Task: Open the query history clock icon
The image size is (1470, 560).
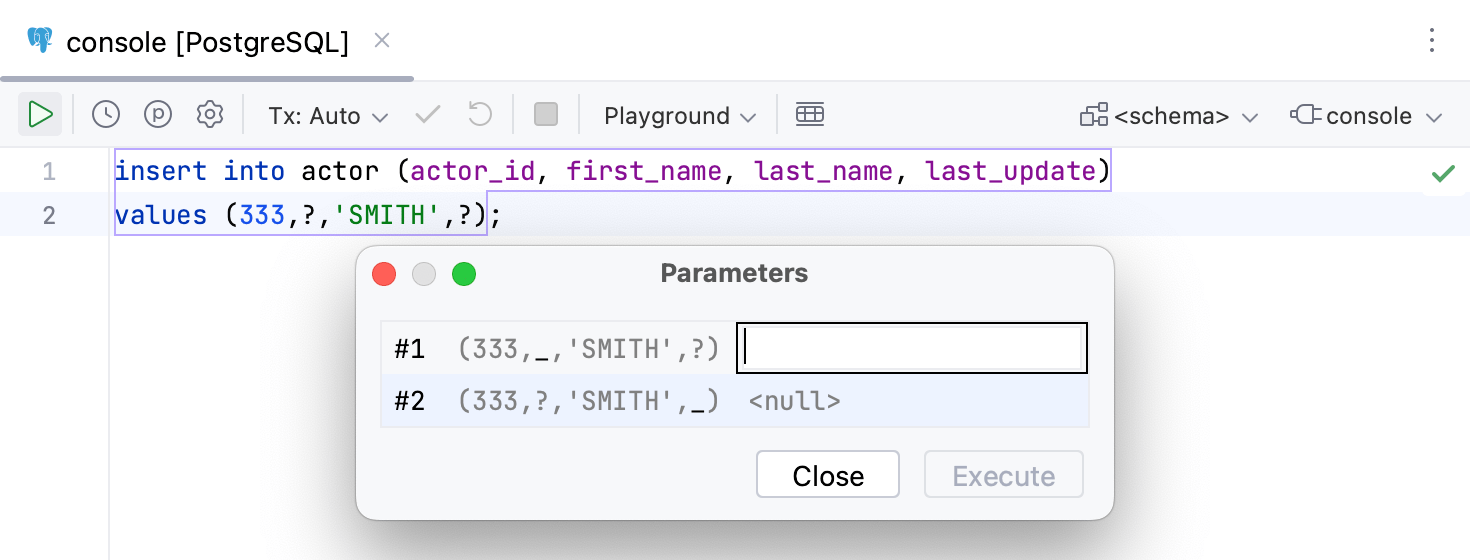Action: coord(106,115)
